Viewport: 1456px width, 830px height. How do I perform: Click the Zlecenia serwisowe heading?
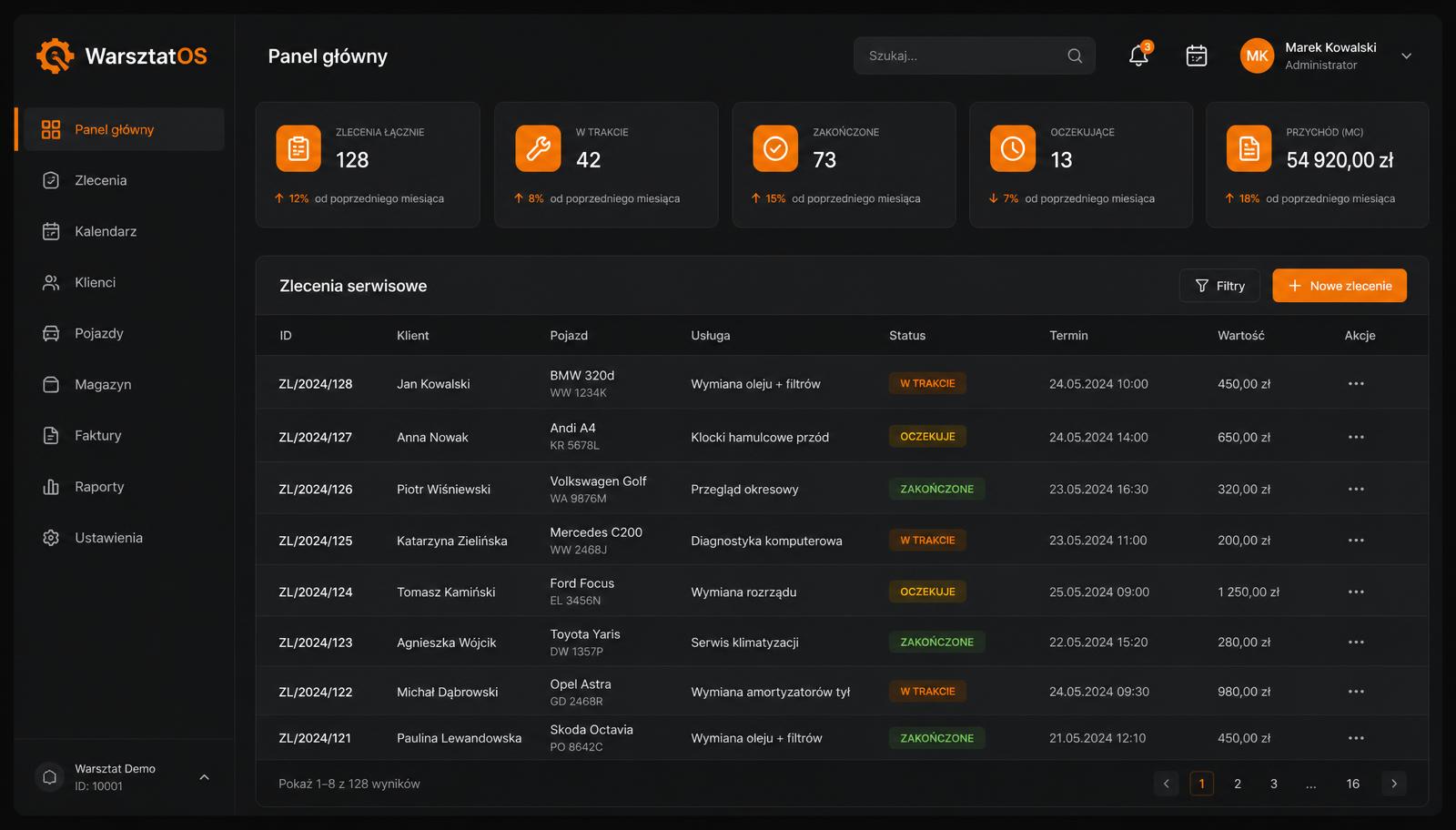(x=353, y=286)
